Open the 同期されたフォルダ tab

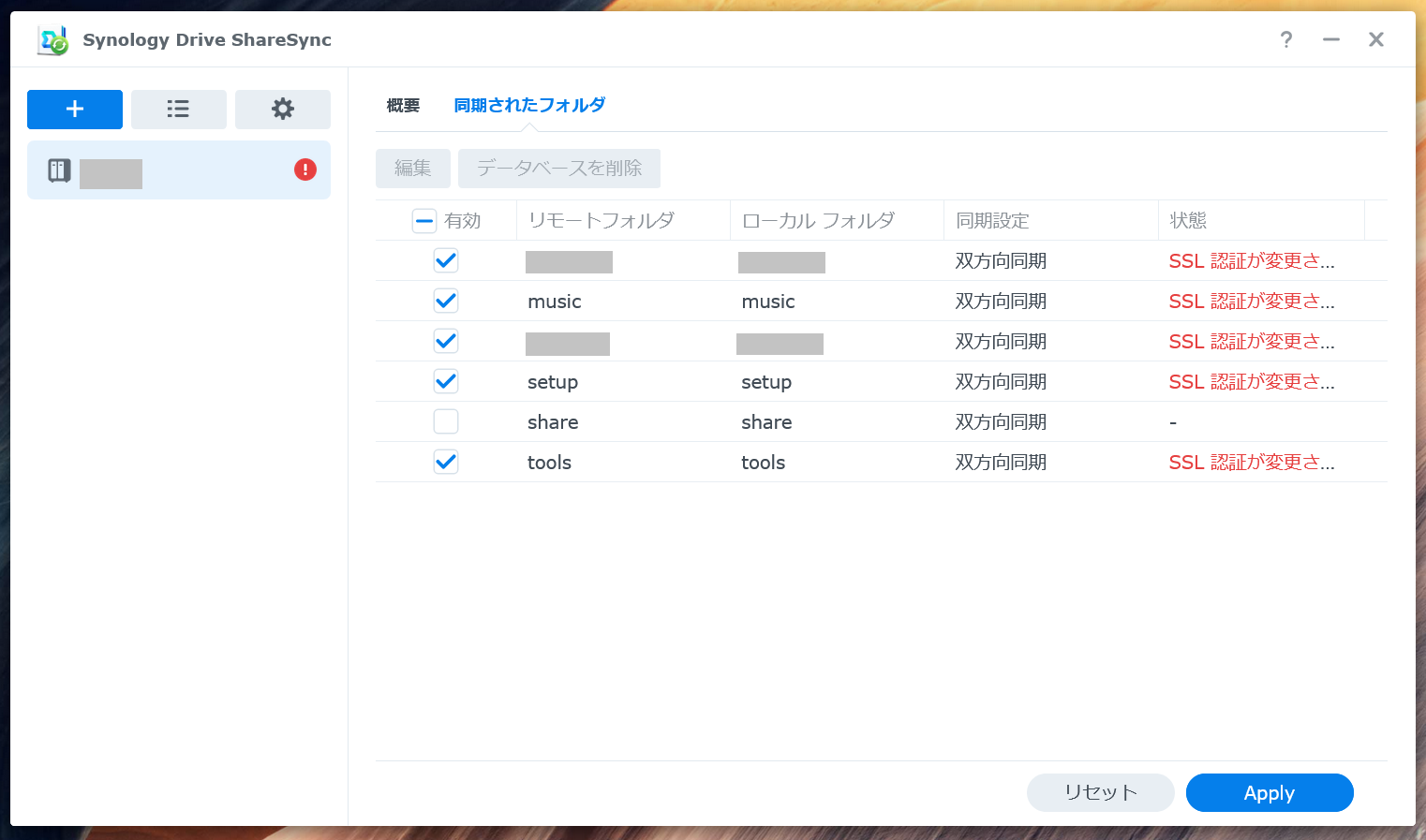coord(528,105)
